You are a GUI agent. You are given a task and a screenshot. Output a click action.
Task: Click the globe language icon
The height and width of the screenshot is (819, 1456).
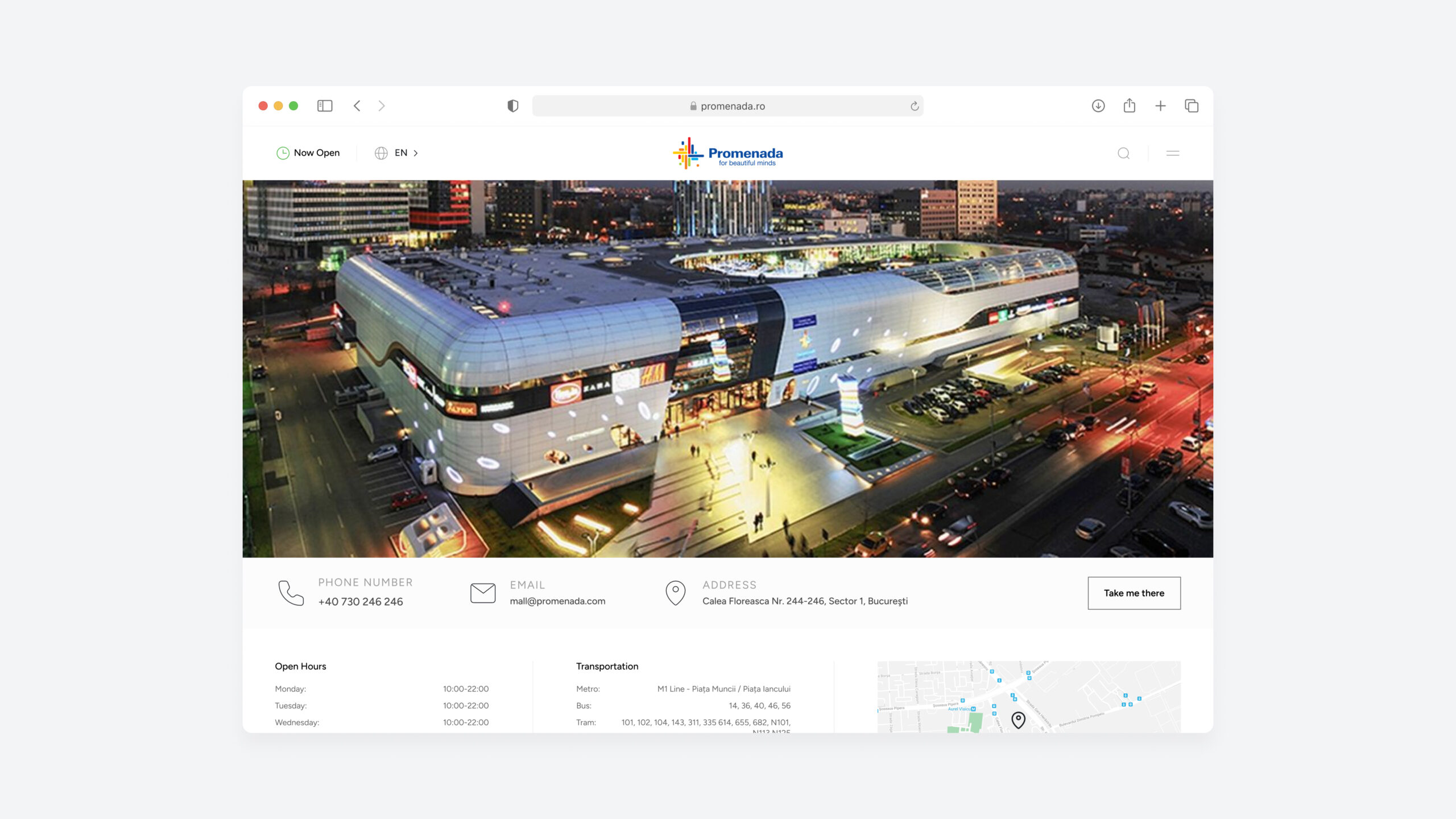click(381, 153)
